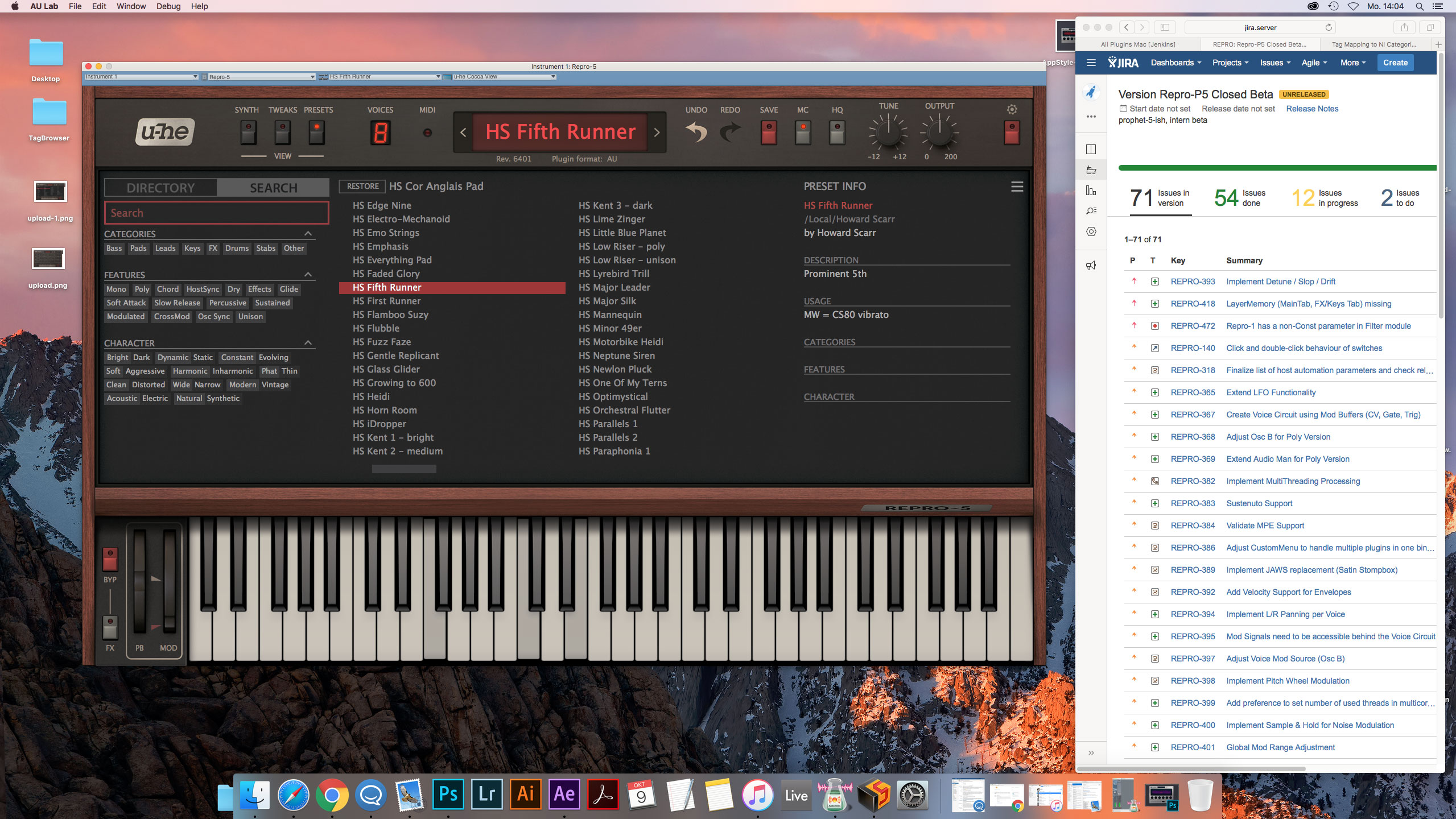Toggle the MC switch
The width and height of the screenshot is (1456, 819).
(803, 133)
